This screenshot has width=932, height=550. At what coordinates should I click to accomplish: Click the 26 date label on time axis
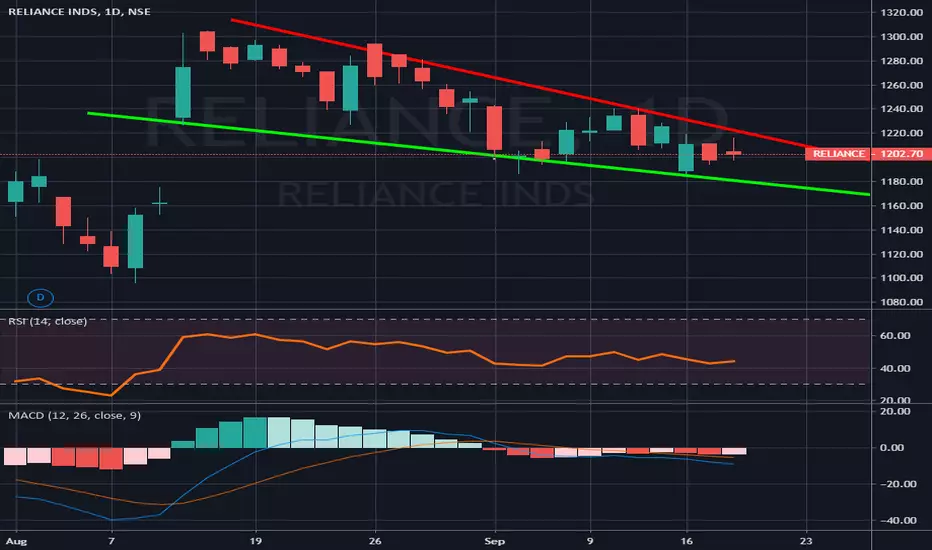click(x=374, y=541)
